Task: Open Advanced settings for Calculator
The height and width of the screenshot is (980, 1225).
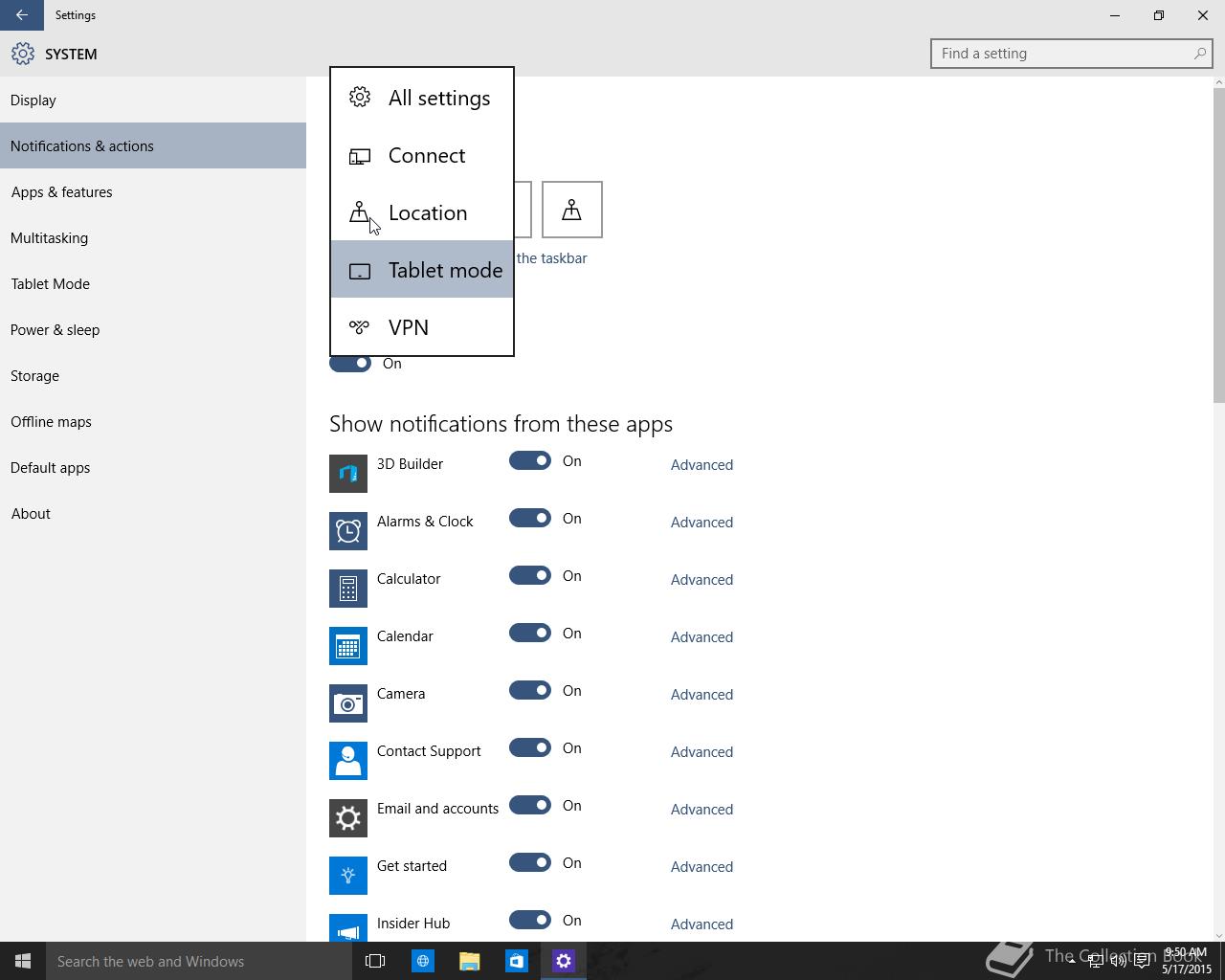Action: pyautogui.click(x=702, y=580)
